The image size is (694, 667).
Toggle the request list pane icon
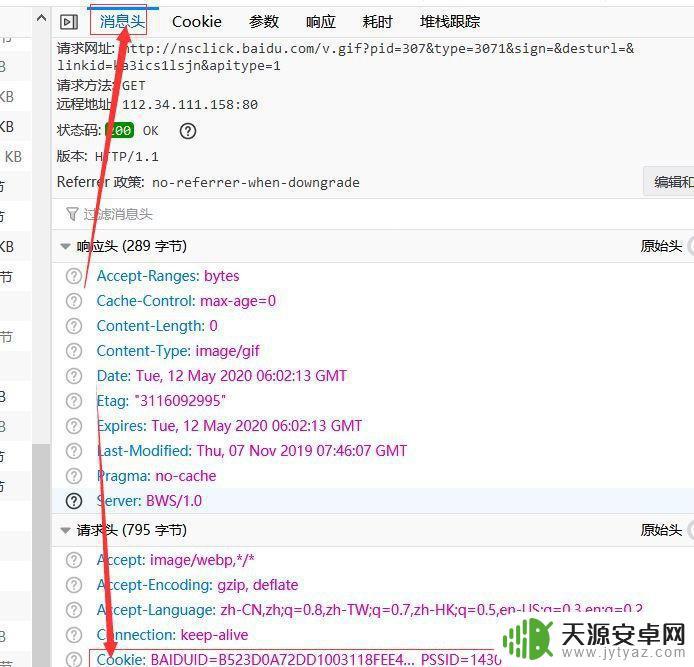[69, 22]
